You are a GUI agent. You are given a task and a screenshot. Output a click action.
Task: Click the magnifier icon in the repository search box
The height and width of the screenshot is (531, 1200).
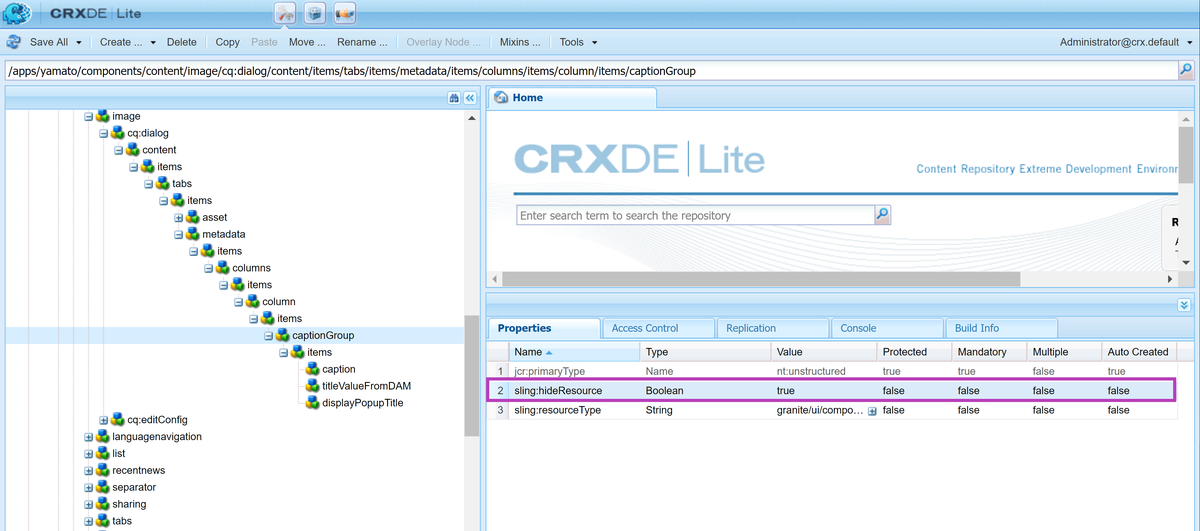coord(882,215)
